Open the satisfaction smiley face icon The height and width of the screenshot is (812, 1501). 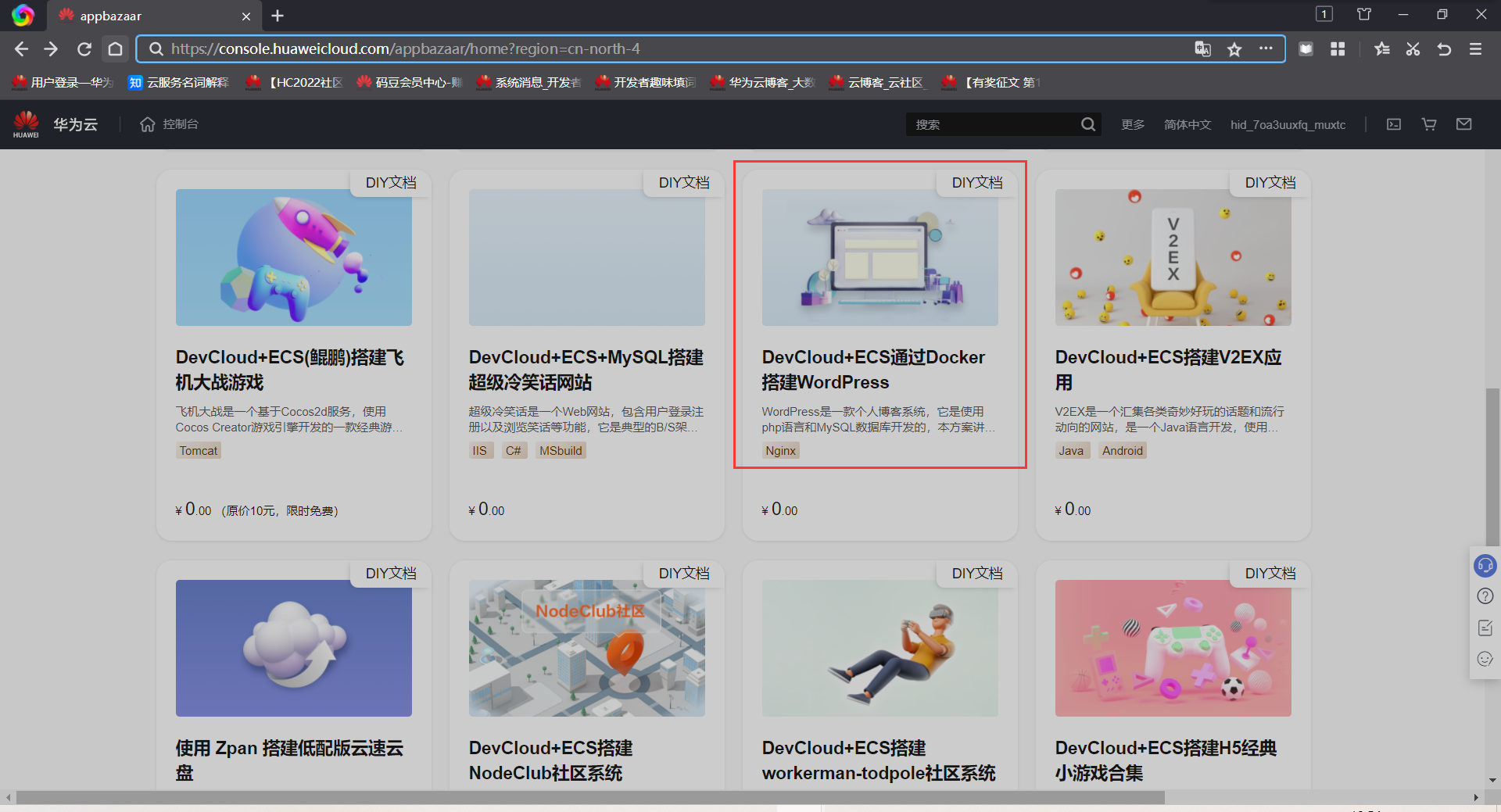coord(1485,659)
